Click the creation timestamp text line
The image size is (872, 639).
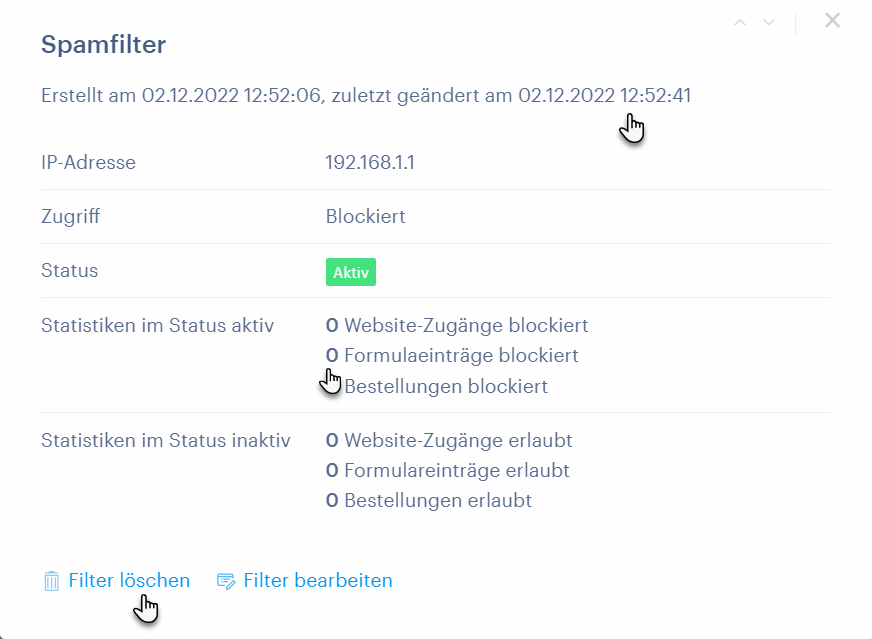tap(365, 96)
